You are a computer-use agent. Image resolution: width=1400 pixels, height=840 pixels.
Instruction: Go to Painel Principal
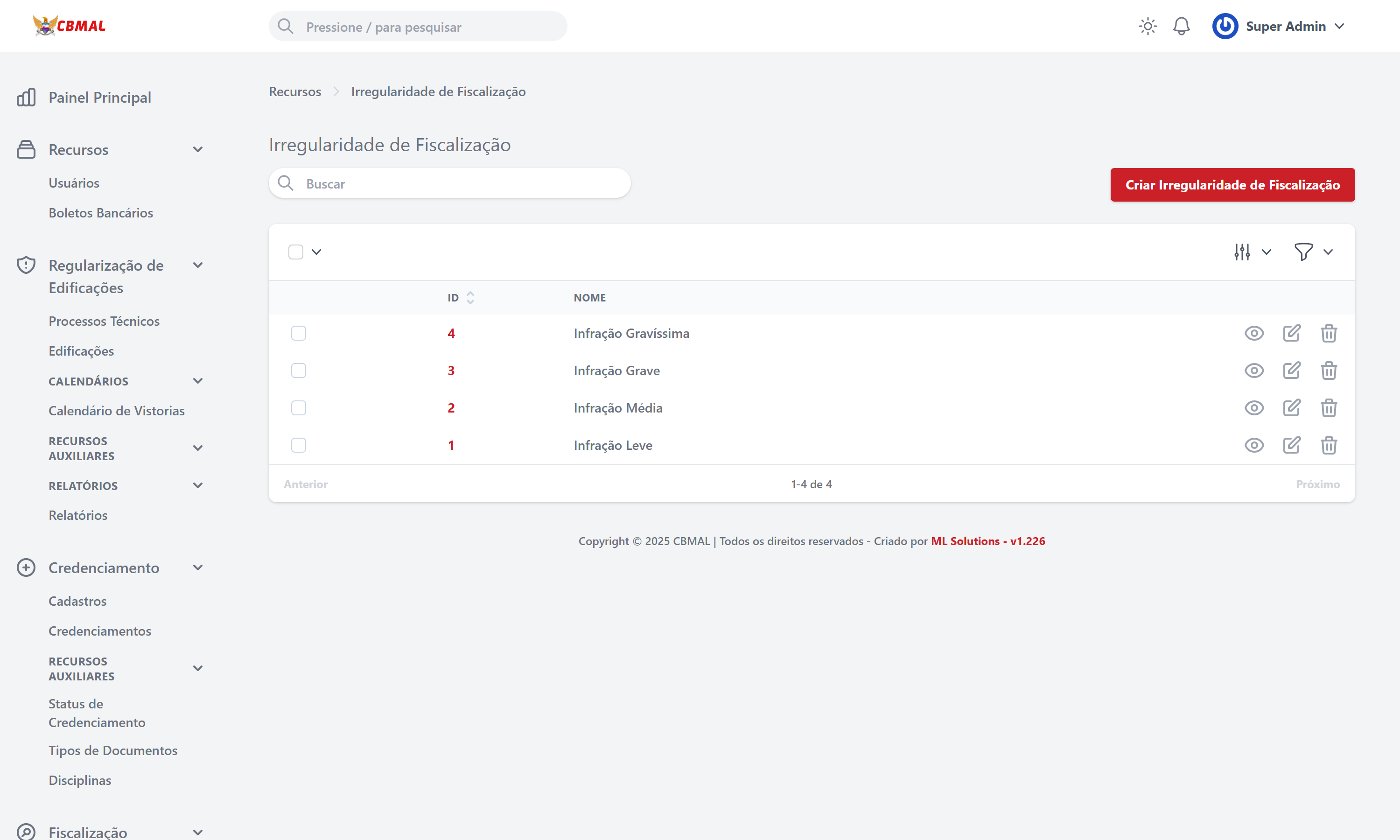click(99, 98)
